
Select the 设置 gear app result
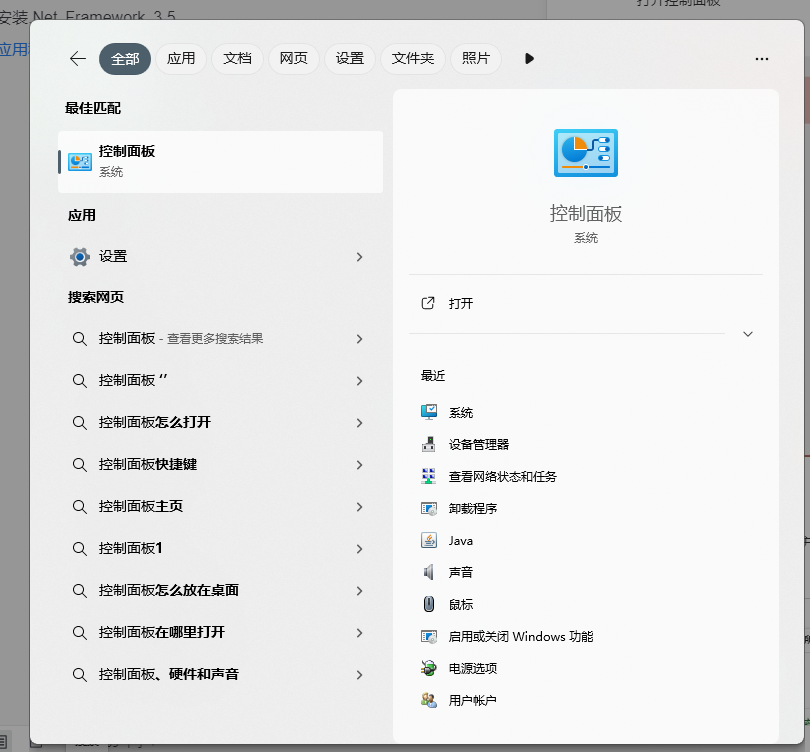click(113, 256)
